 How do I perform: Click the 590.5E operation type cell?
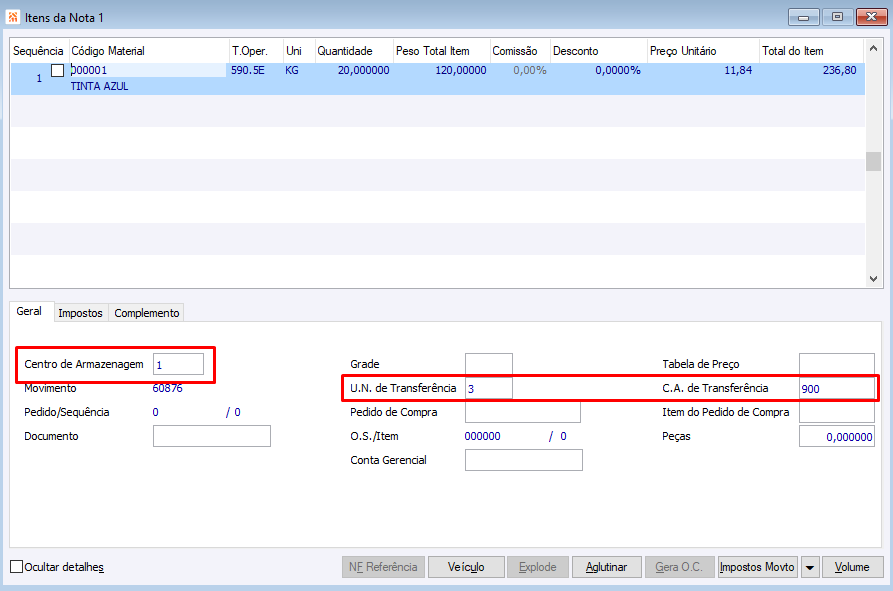click(x=248, y=70)
